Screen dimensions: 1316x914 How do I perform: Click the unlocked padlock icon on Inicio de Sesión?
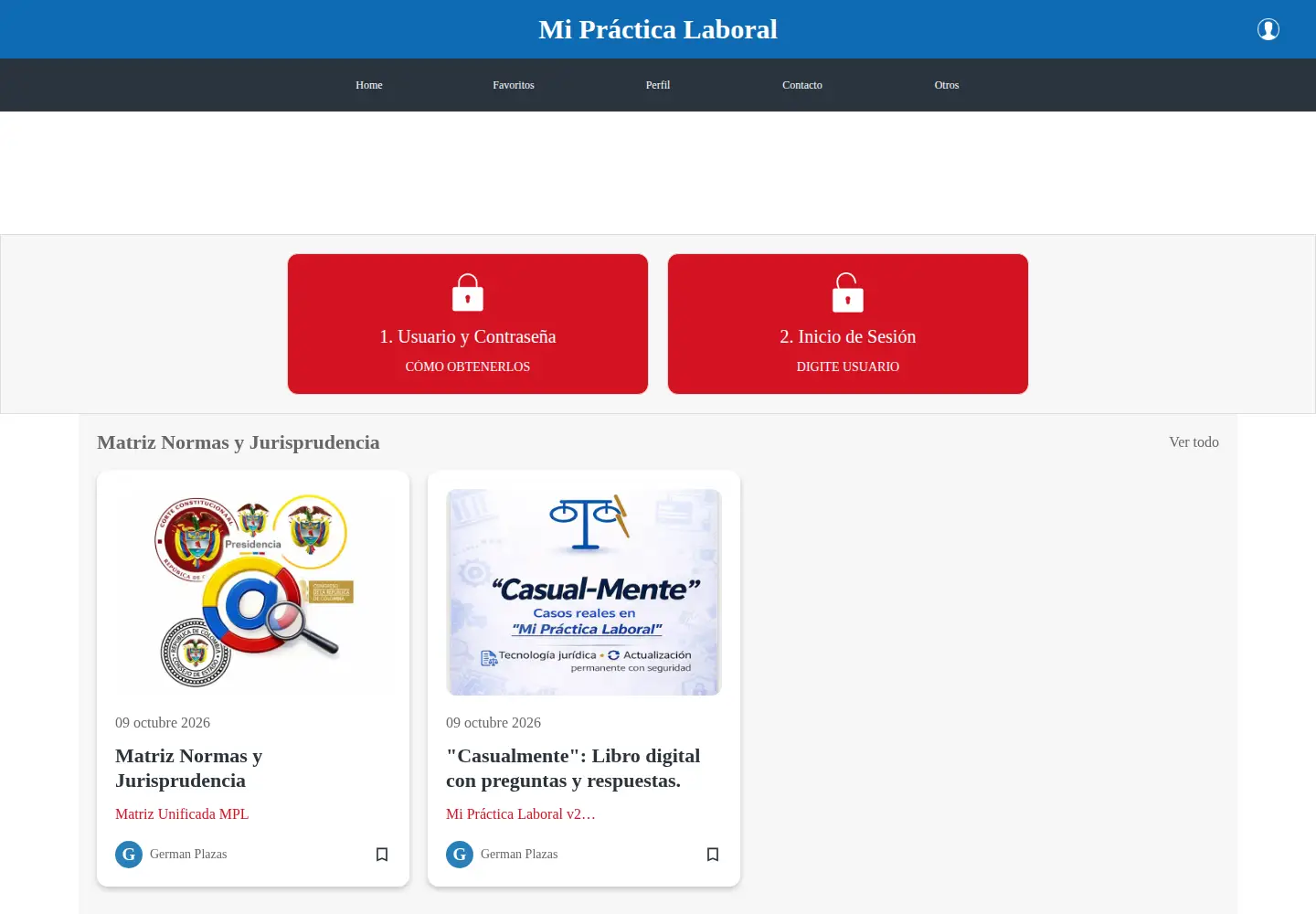(x=848, y=292)
